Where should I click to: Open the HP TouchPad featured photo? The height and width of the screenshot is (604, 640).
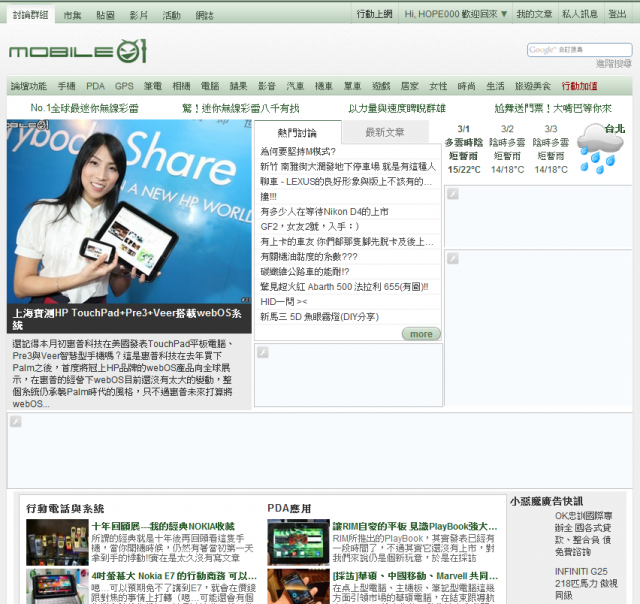click(x=129, y=211)
